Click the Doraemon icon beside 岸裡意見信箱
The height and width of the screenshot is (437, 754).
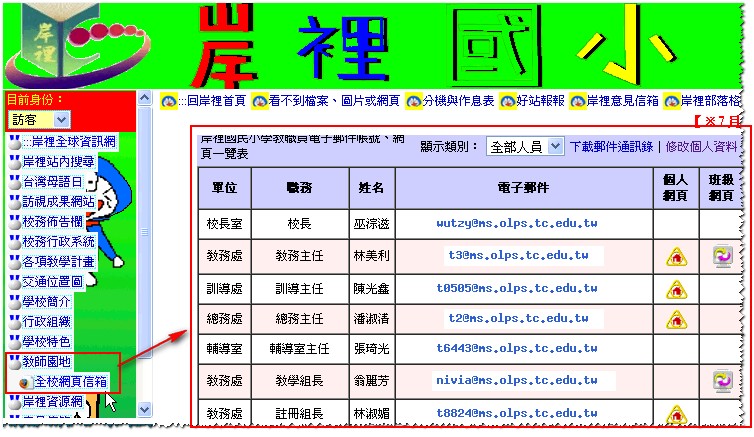(x=578, y=101)
